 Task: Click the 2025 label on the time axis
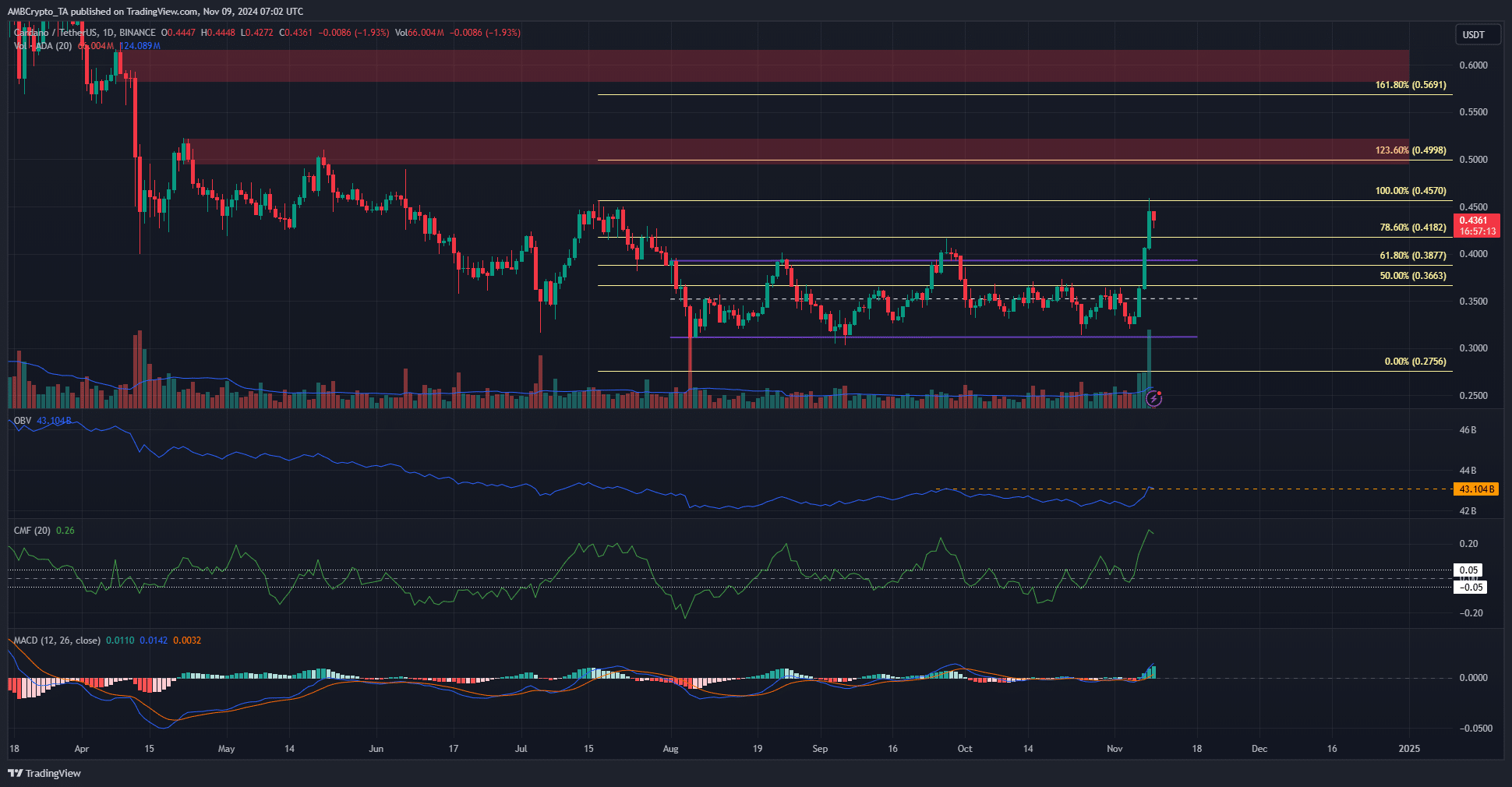pos(1409,749)
